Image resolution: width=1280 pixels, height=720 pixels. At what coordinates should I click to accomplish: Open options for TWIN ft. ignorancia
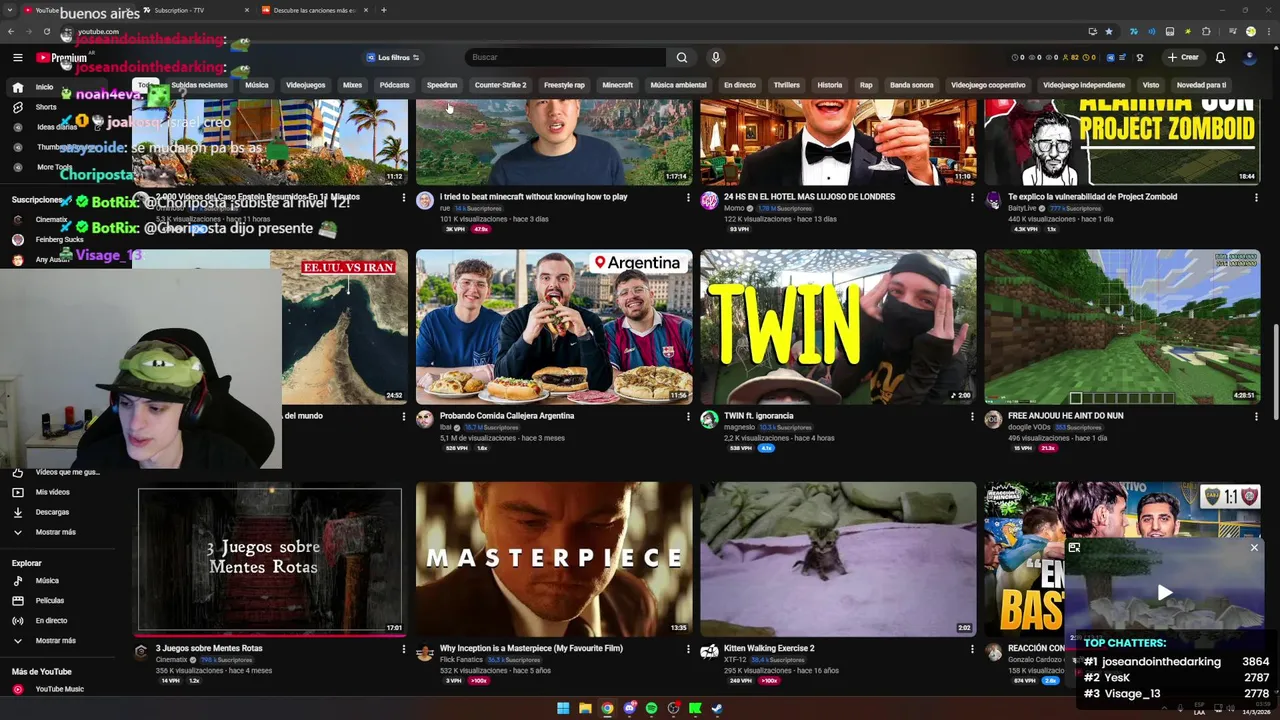point(972,416)
